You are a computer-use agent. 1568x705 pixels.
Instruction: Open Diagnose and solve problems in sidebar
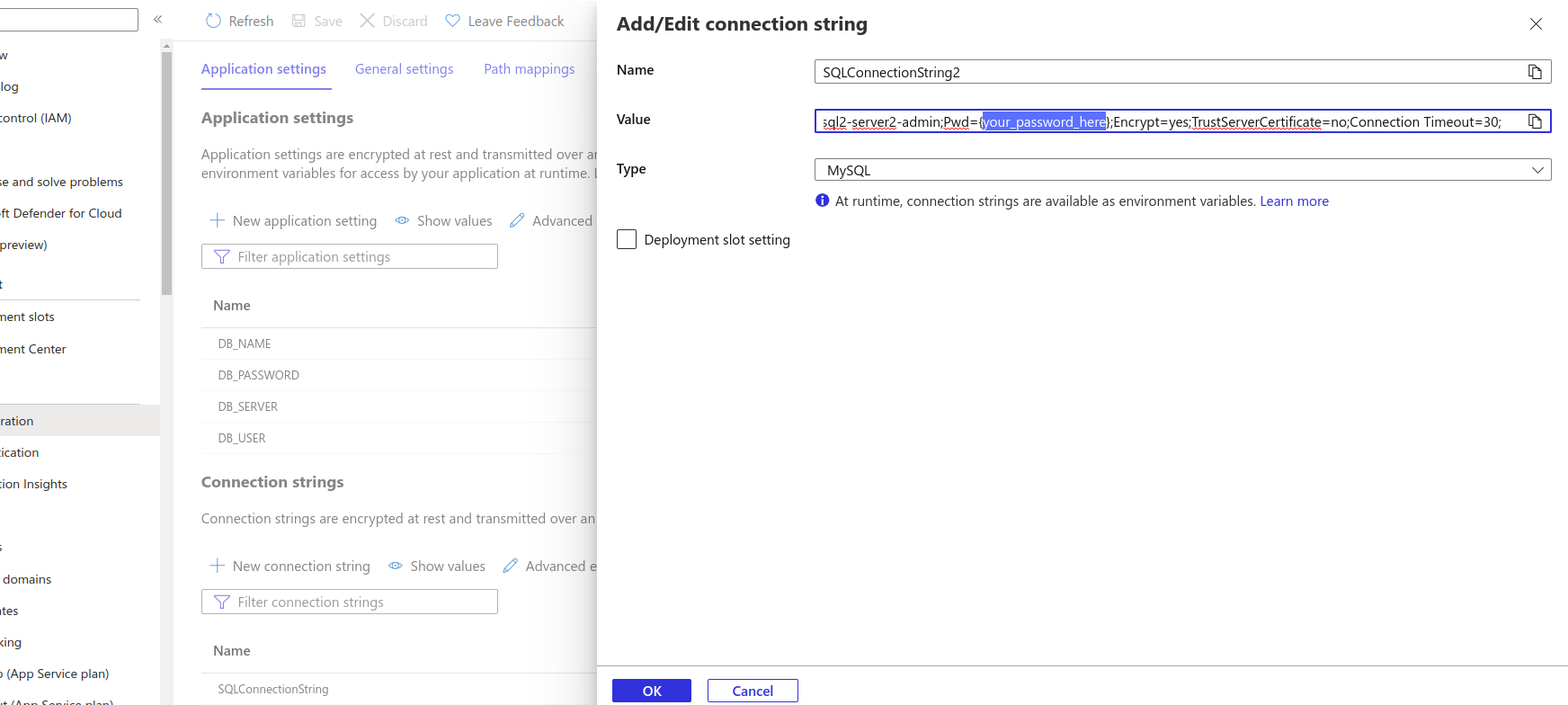point(62,182)
